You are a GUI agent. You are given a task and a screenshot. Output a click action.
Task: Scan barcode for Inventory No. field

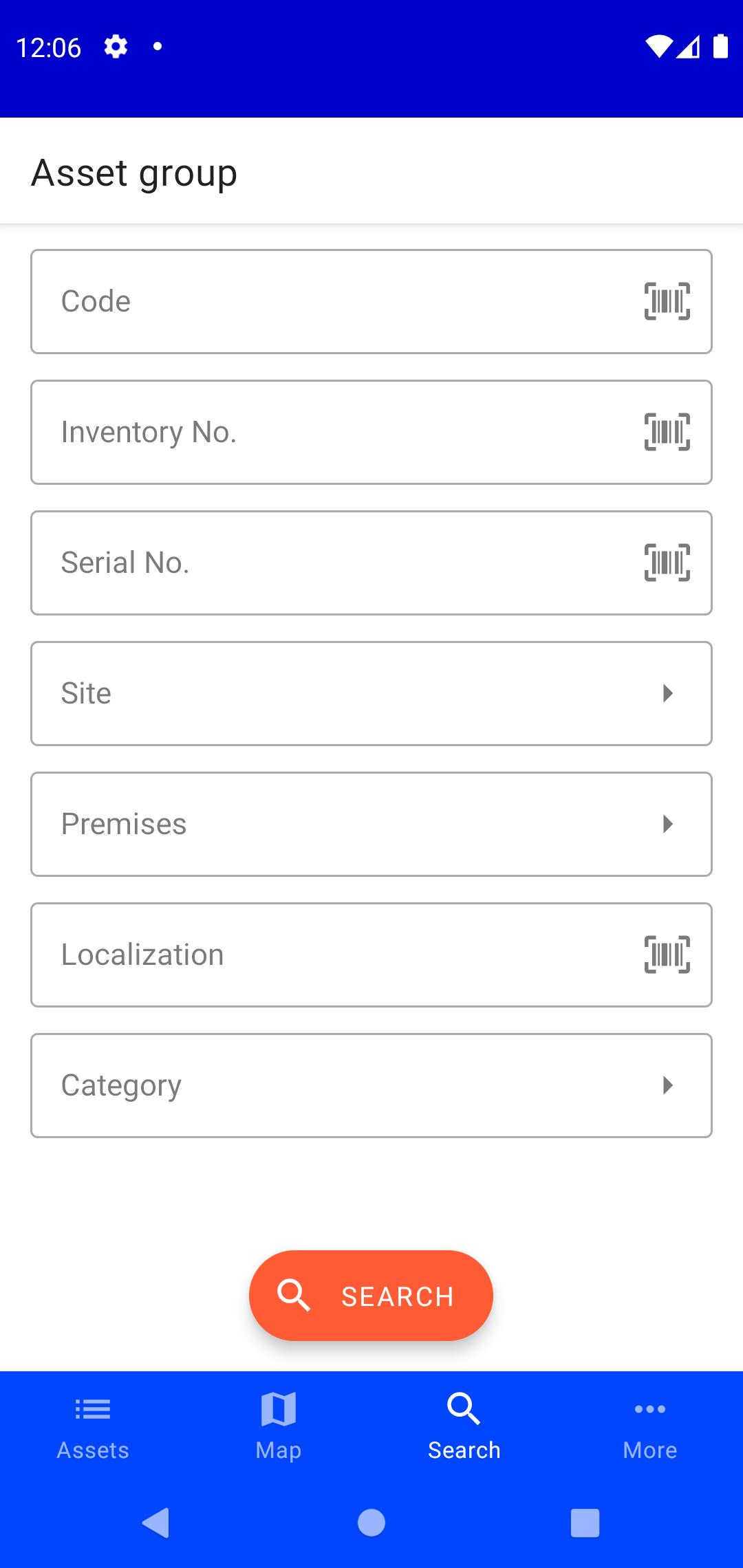coord(667,432)
